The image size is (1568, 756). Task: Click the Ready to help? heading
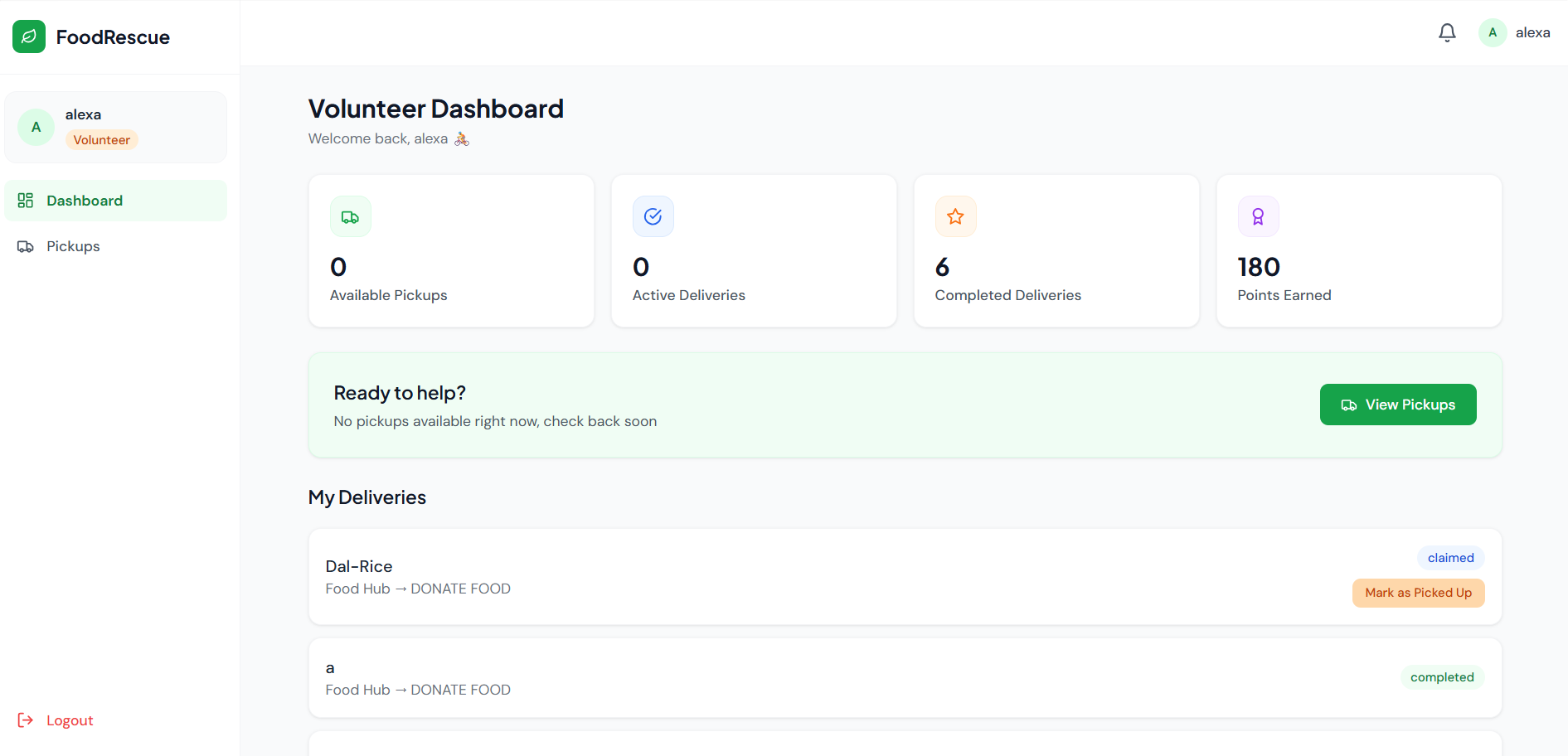coord(400,393)
